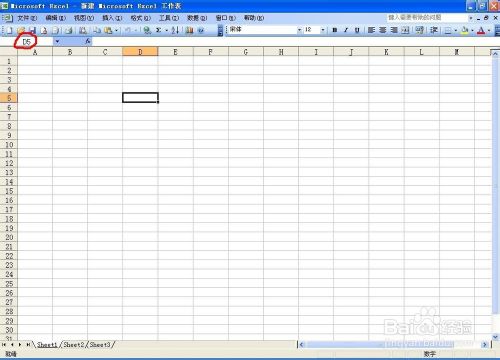Viewport: 500px width, 360px height.
Task: Toggle Center alignment
Action: click(383, 30)
